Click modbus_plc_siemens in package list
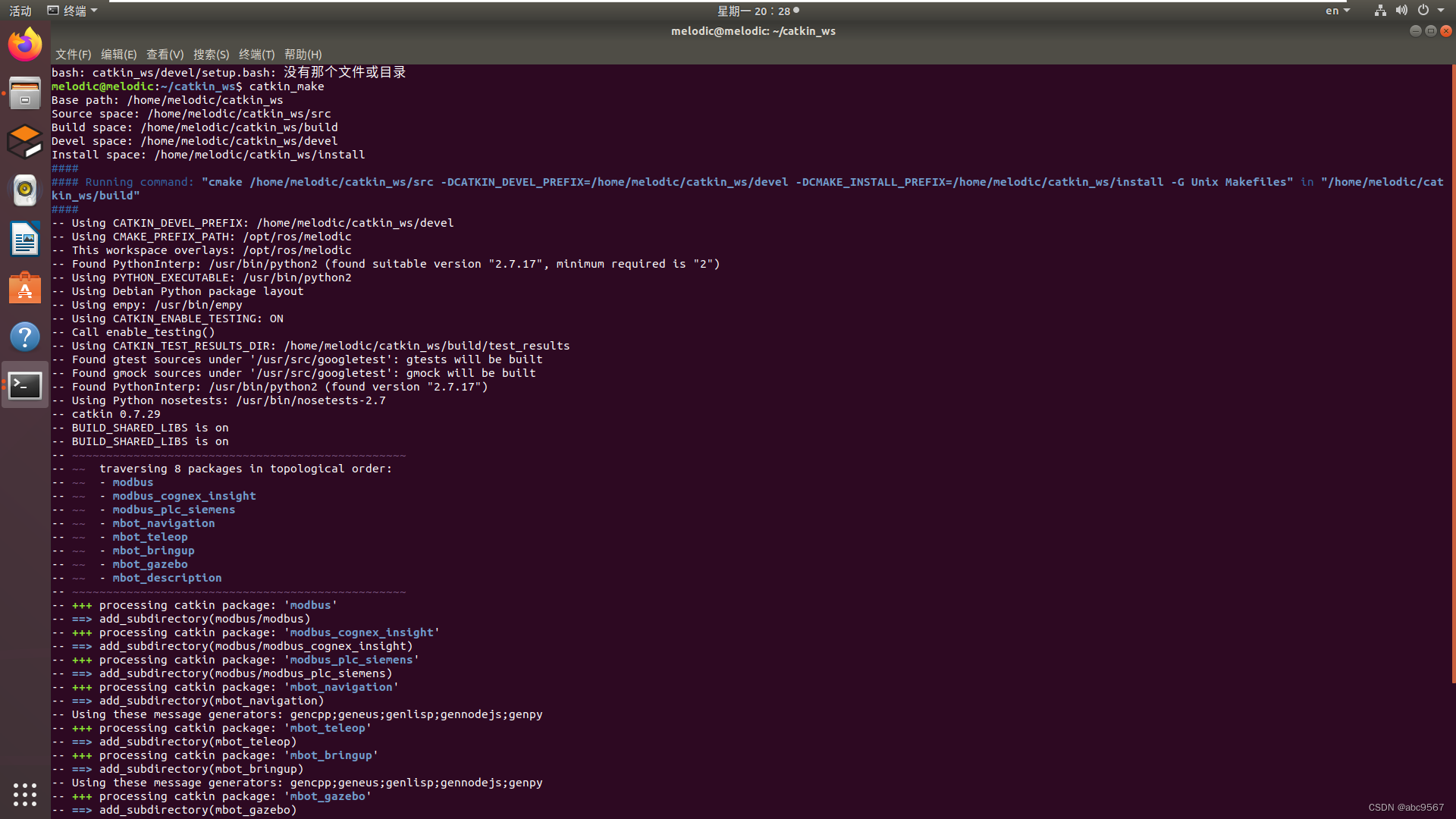Screen dimensions: 1456x819 [174, 510]
